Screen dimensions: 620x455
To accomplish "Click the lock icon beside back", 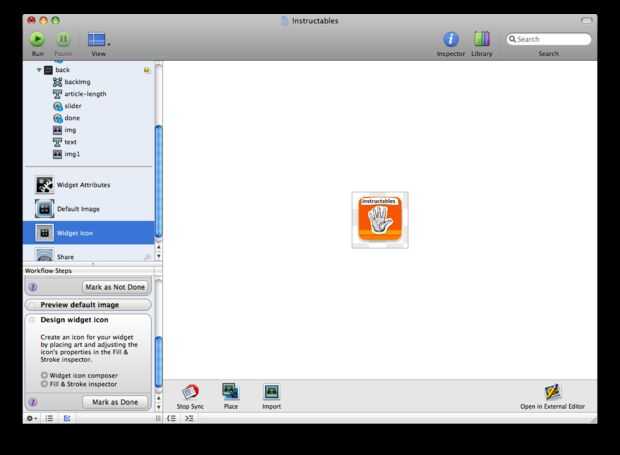I will [147, 70].
